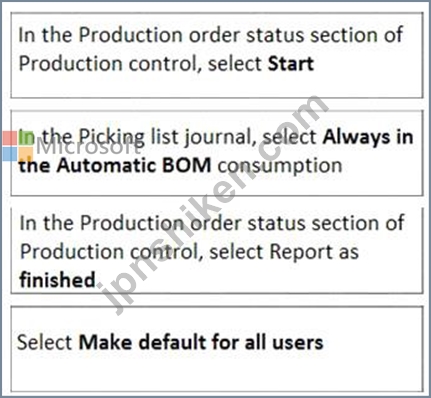Click the word Select in last box

click(44, 342)
